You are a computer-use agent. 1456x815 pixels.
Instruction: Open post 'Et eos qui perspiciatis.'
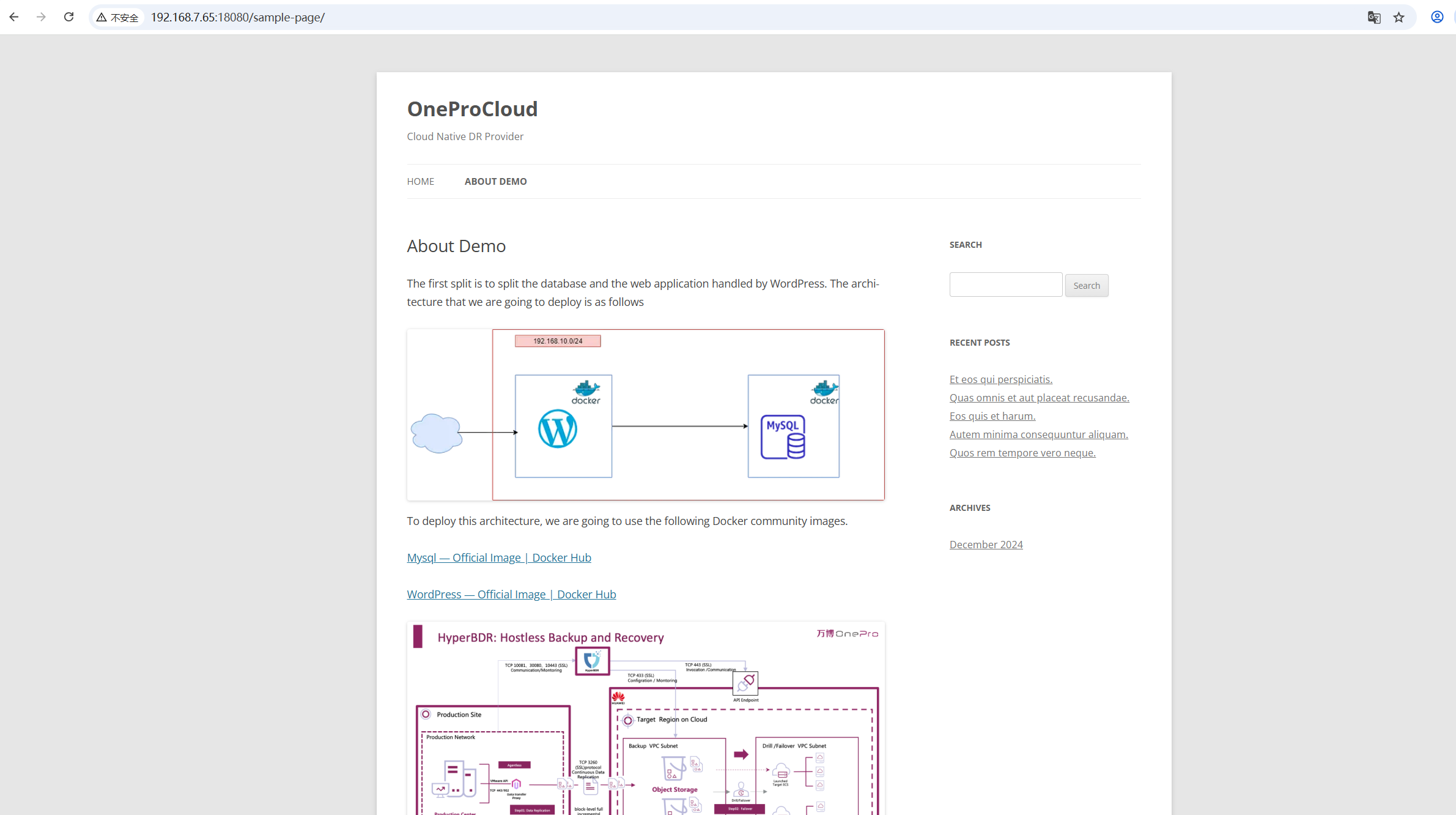(x=1001, y=379)
